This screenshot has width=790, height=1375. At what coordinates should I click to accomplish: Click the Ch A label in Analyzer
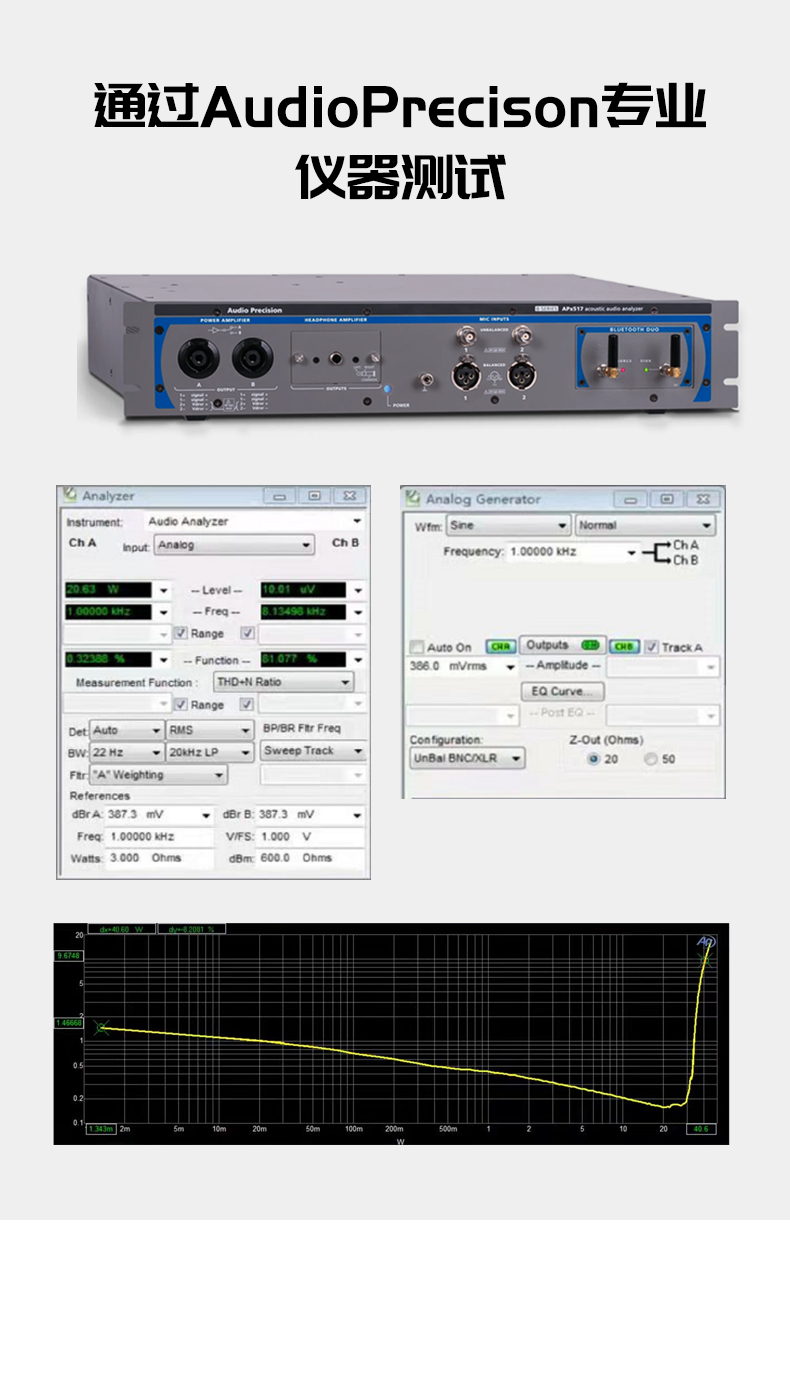pos(82,543)
